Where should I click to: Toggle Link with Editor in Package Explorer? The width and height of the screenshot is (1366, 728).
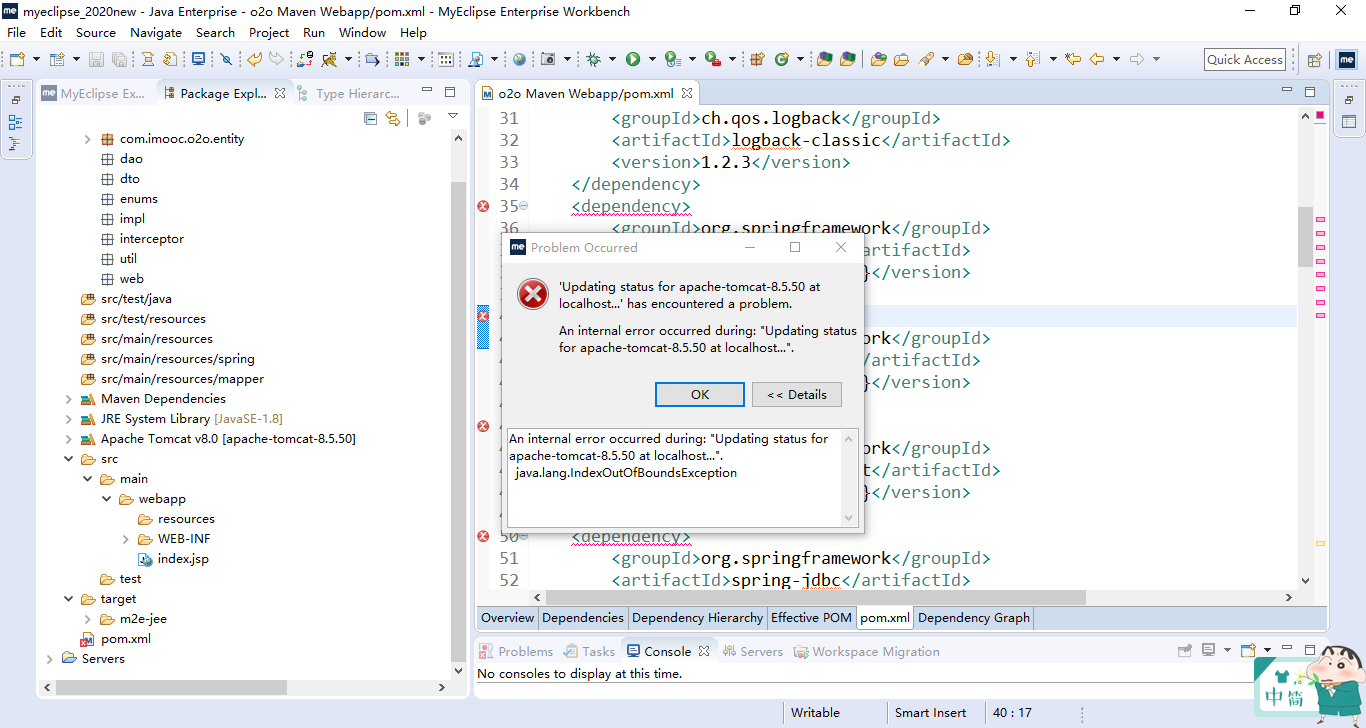pyautogui.click(x=393, y=118)
